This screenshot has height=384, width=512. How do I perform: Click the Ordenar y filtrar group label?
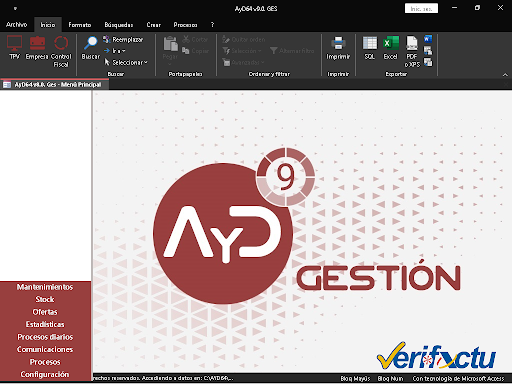tap(269, 74)
